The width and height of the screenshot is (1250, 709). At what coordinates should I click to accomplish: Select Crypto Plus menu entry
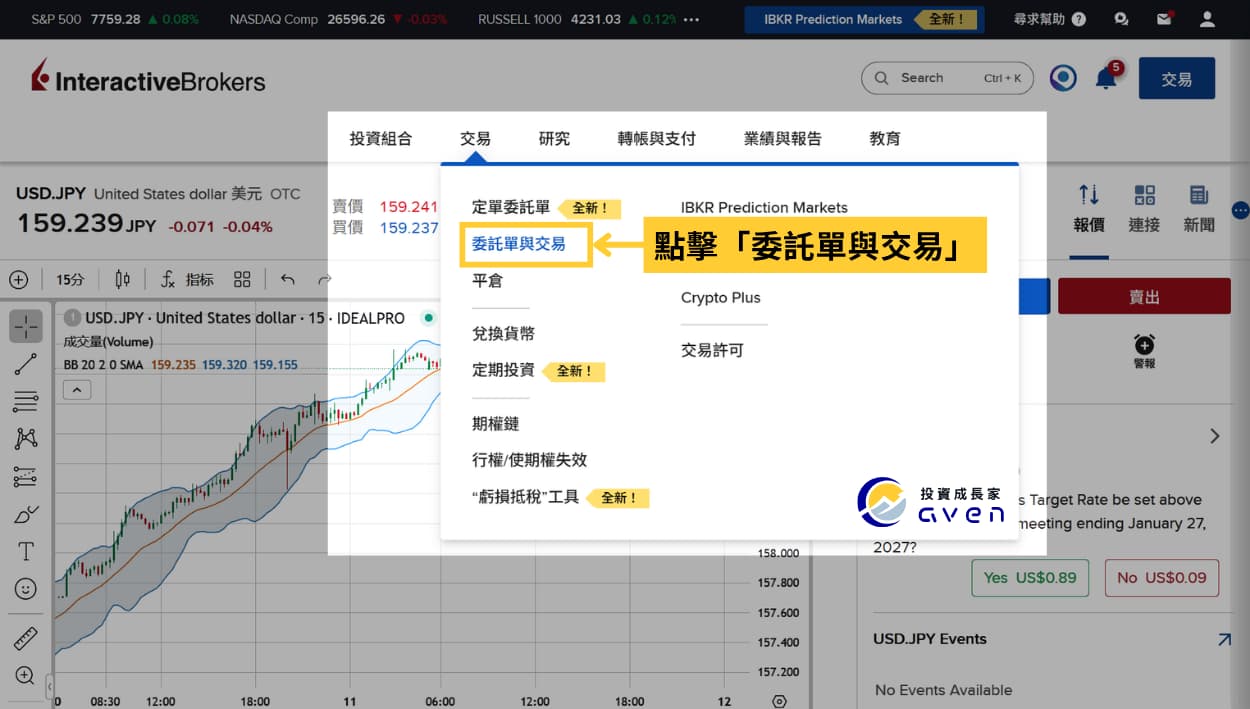(x=720, y=298)
